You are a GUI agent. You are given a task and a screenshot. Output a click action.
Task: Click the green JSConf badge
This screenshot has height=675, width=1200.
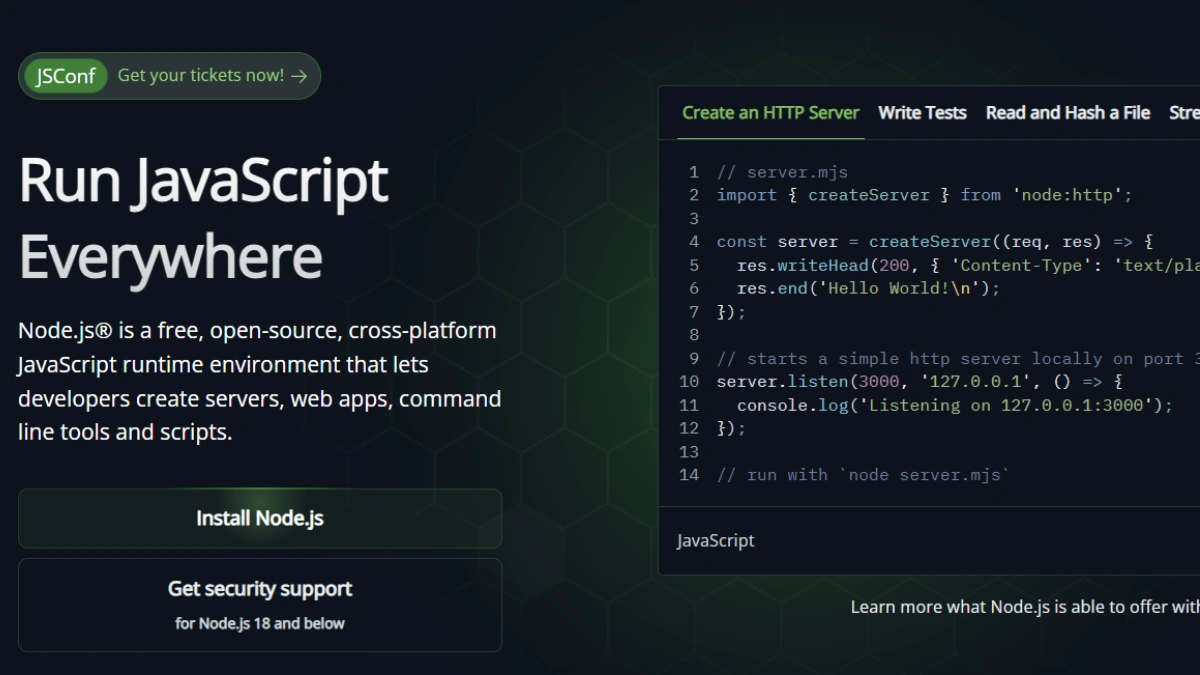click(x=66, y=76)
